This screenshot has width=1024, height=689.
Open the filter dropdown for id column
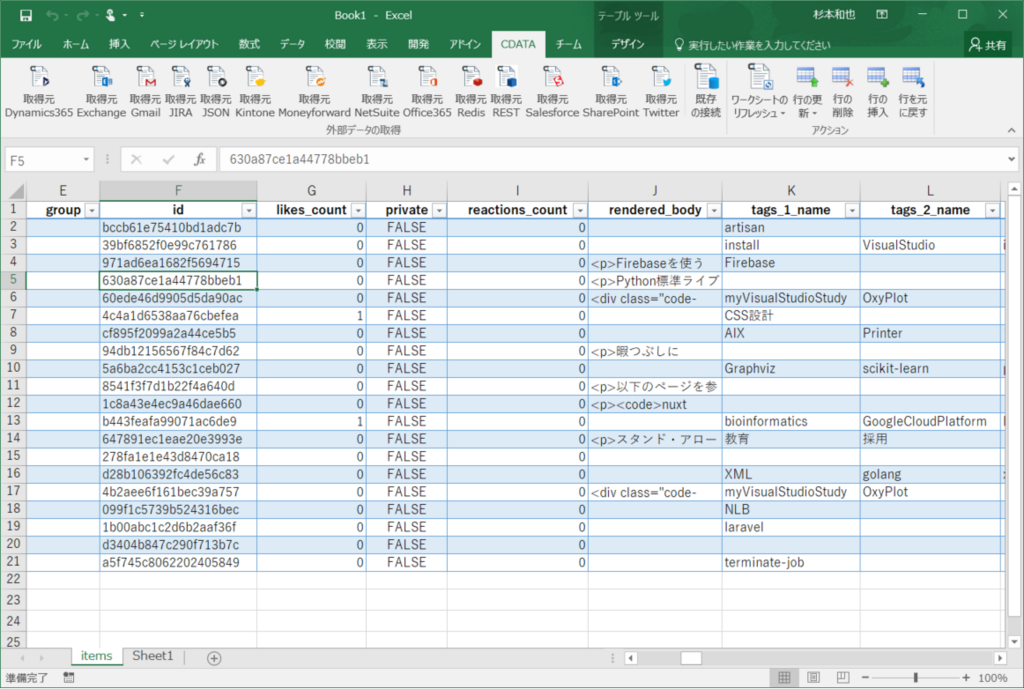(249, 210)
